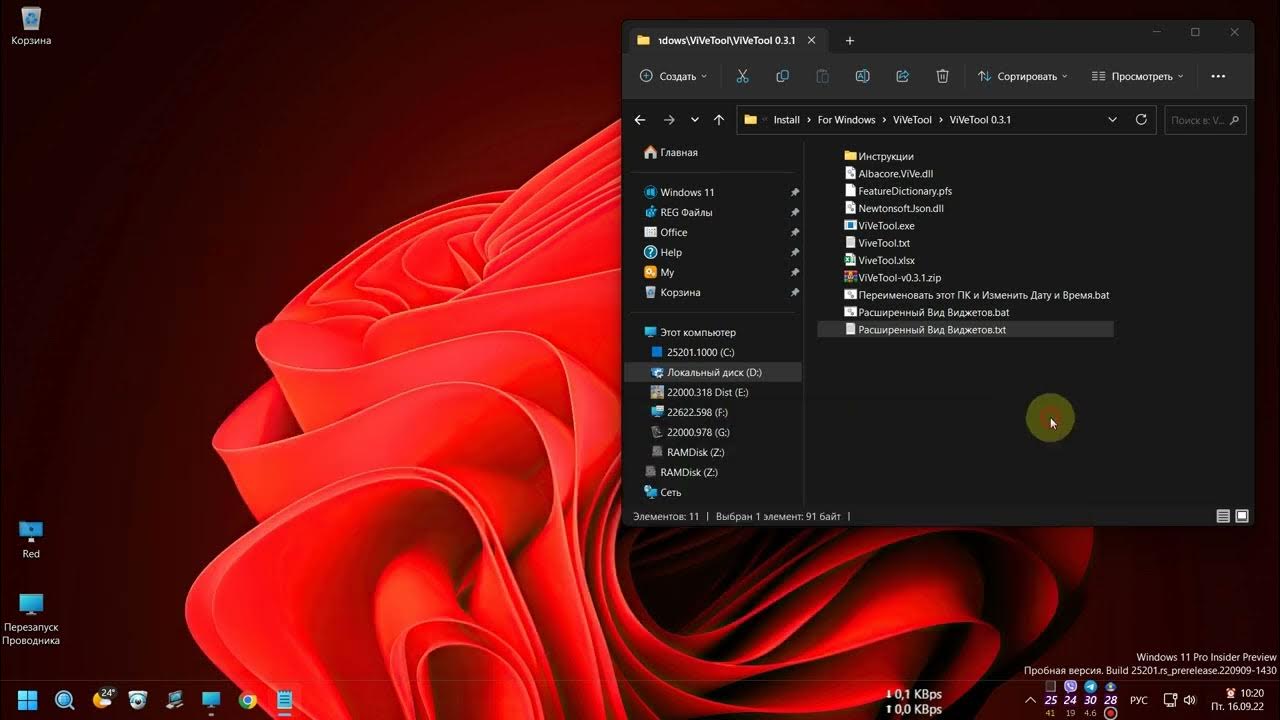Click the Viber icon in system tray

click(1070, 687)
